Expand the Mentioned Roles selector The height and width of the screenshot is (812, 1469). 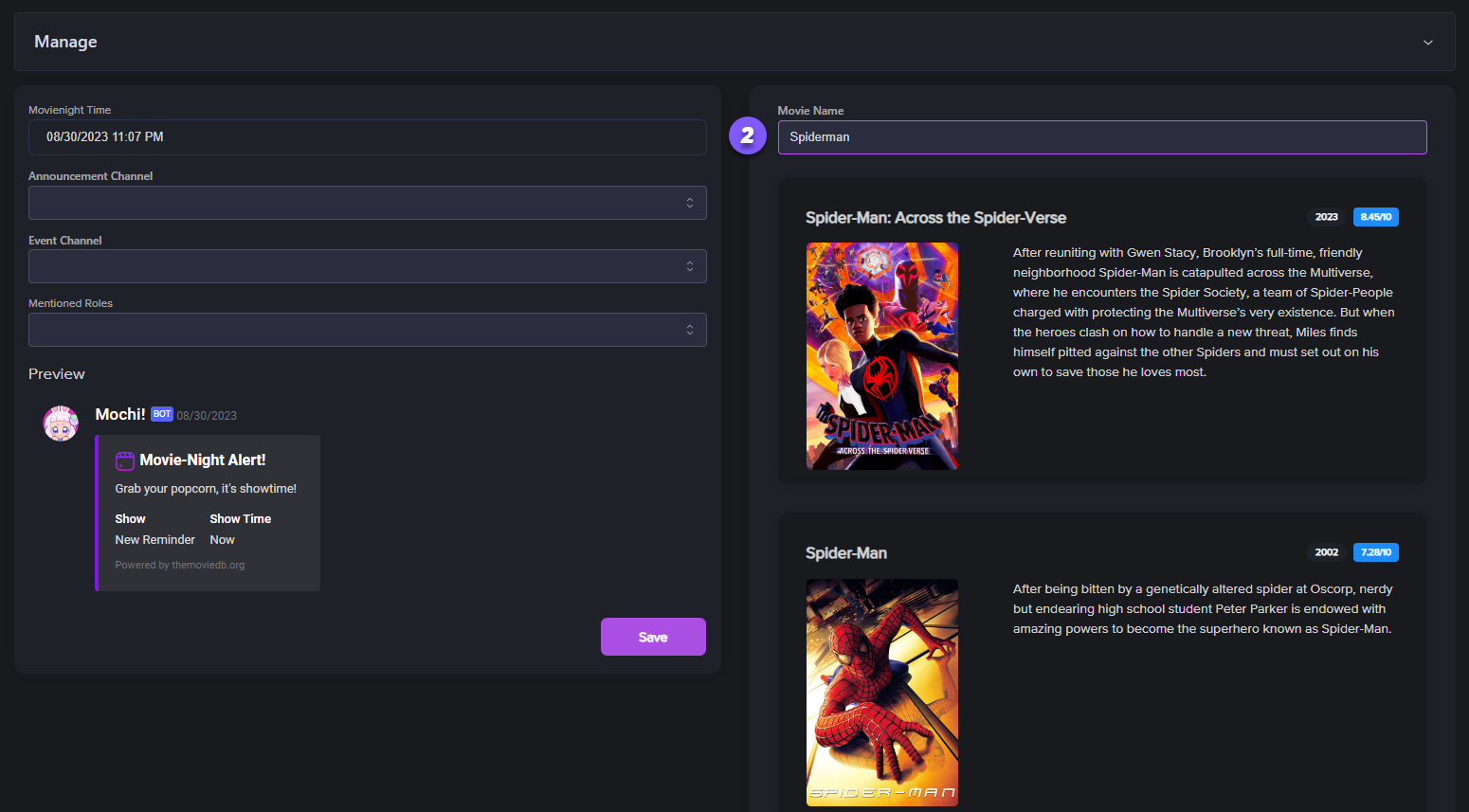coord(367,330)
